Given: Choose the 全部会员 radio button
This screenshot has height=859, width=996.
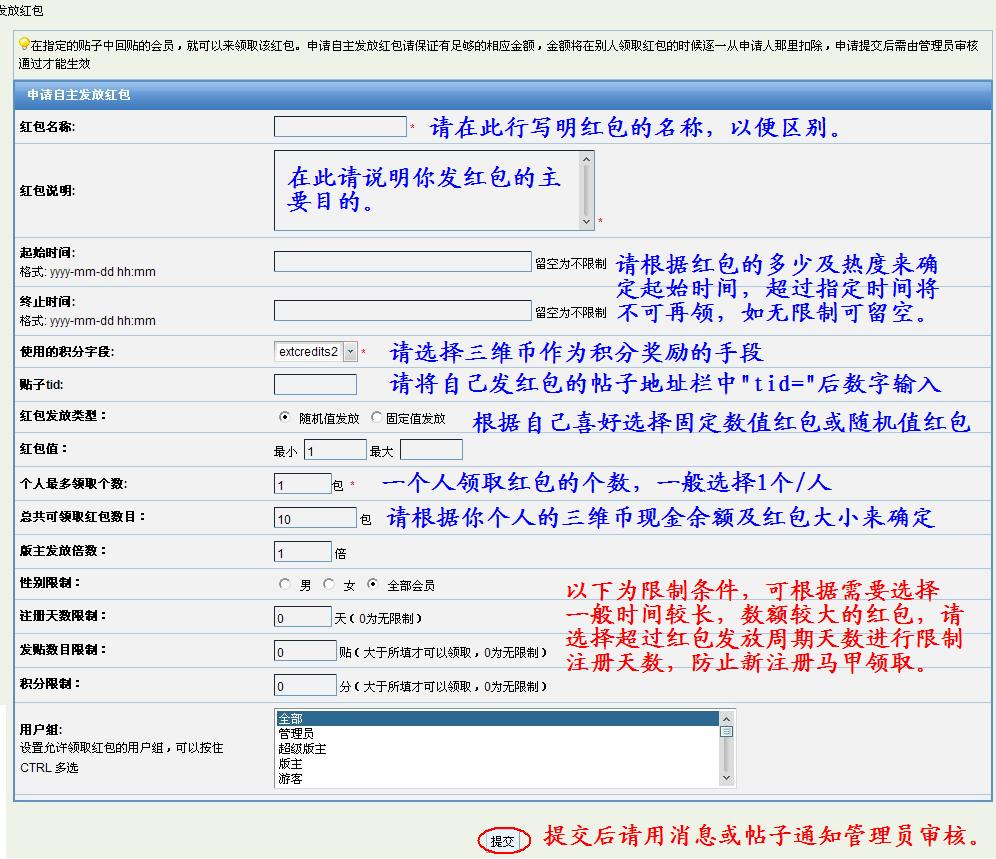Looking at the screenshot, I should 373,584.
